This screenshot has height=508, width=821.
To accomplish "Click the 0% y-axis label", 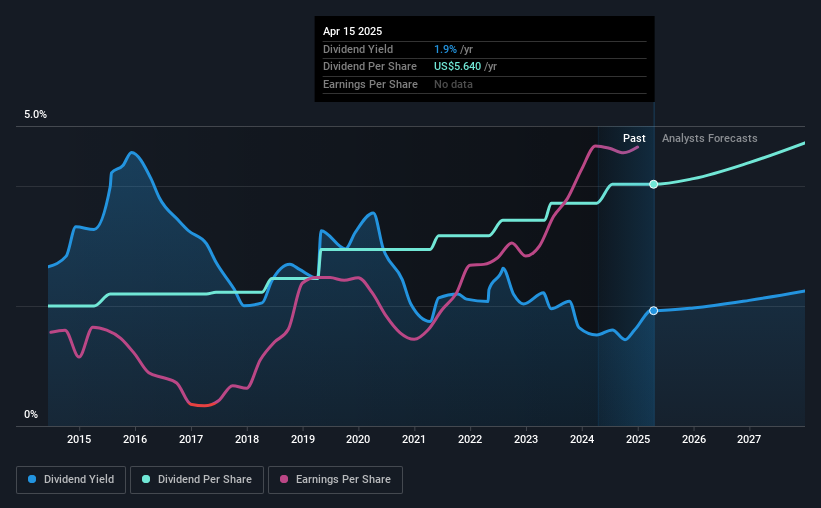I will coord(31,414).
